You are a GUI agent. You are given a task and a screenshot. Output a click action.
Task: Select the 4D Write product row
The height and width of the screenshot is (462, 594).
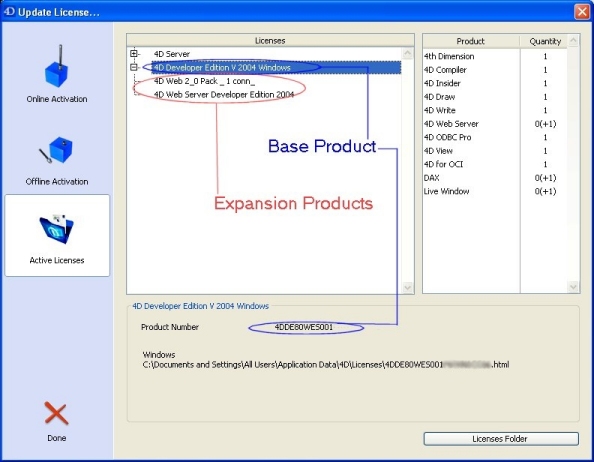pyautogui.click(x=495, y=111)
